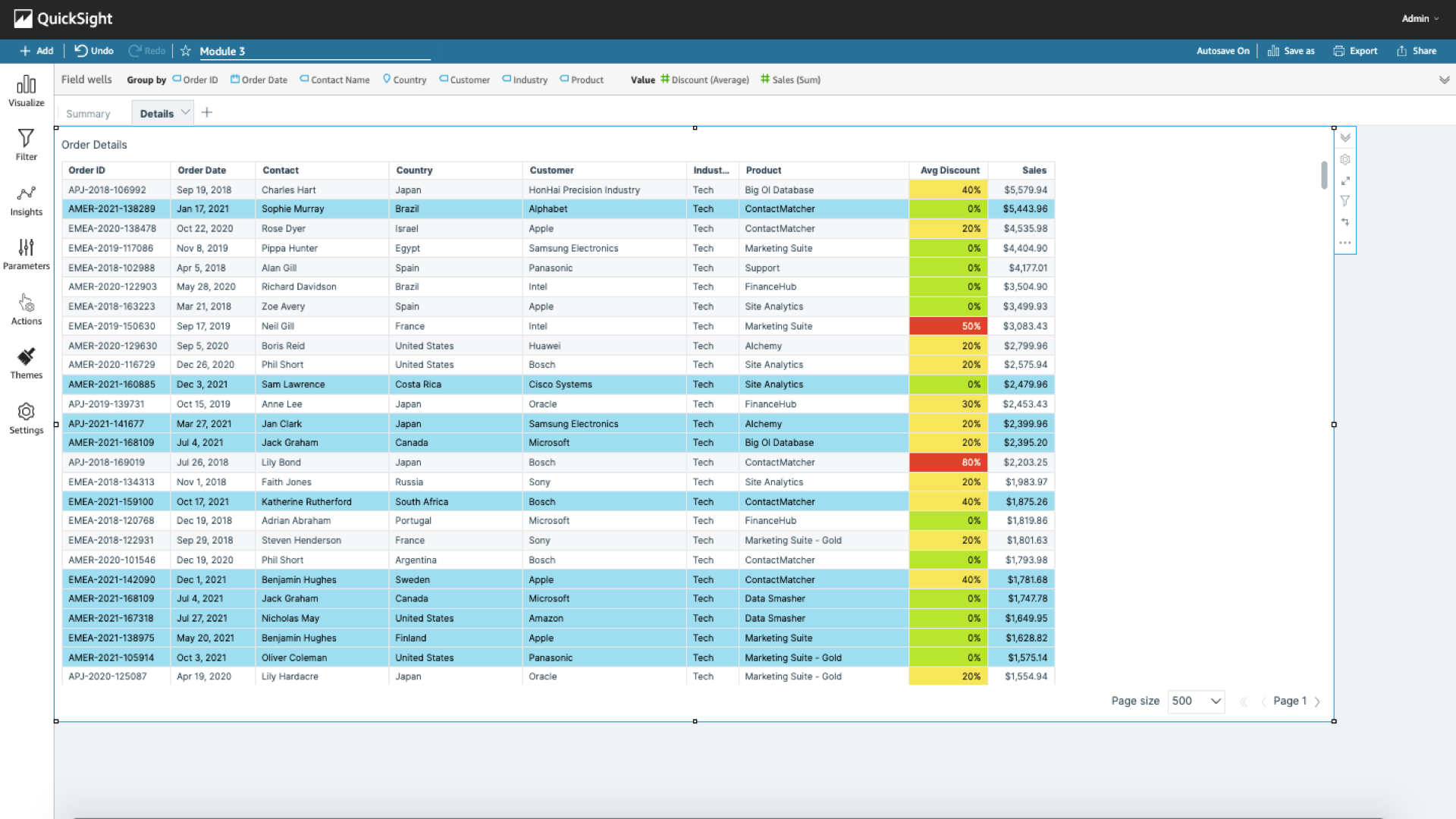Click HonHai Precision Industry customer cell
This screenshot has height=819, width=1456.
[604, 190]
